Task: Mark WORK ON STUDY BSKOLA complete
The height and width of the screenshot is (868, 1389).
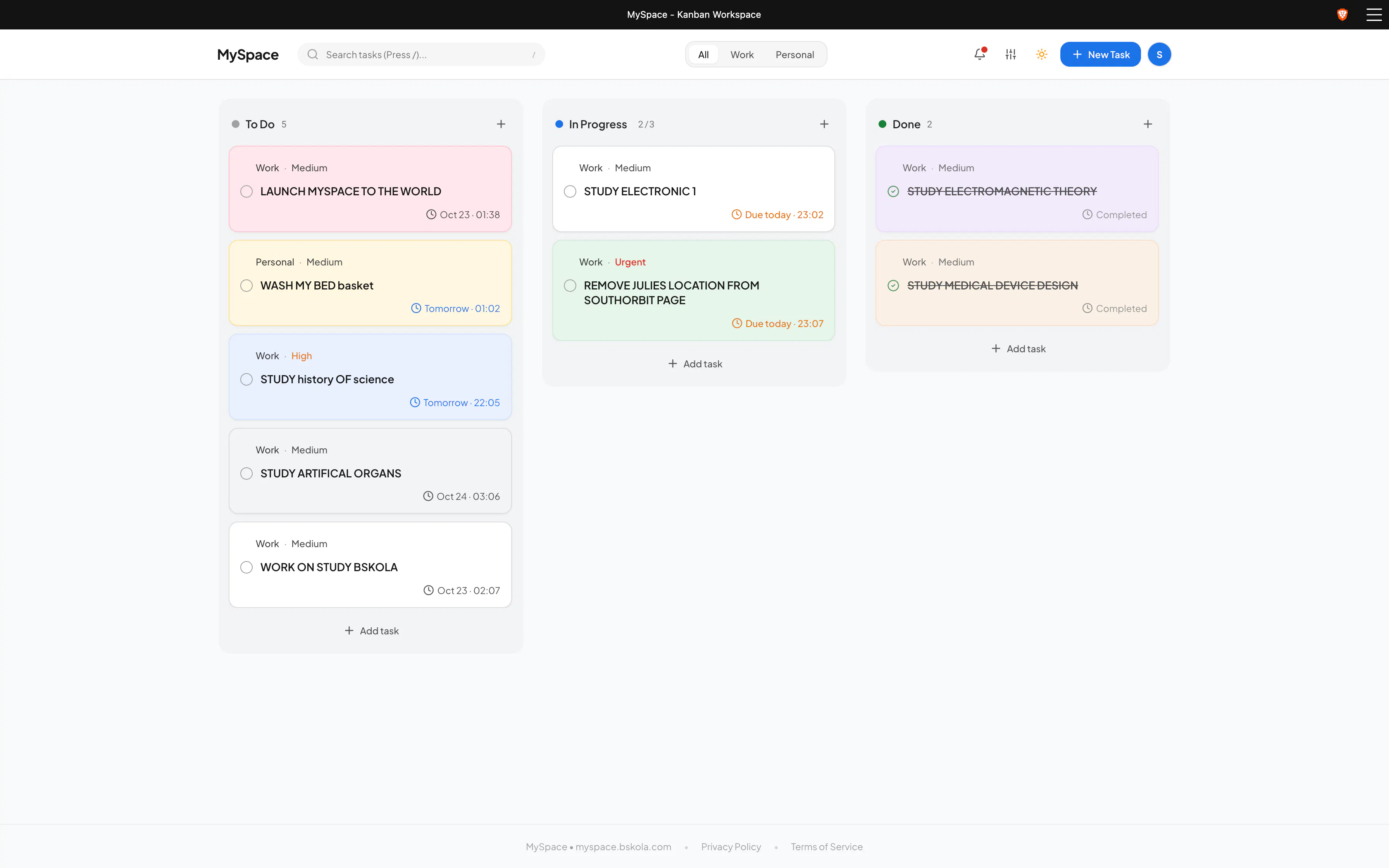Action: [246, 568]
